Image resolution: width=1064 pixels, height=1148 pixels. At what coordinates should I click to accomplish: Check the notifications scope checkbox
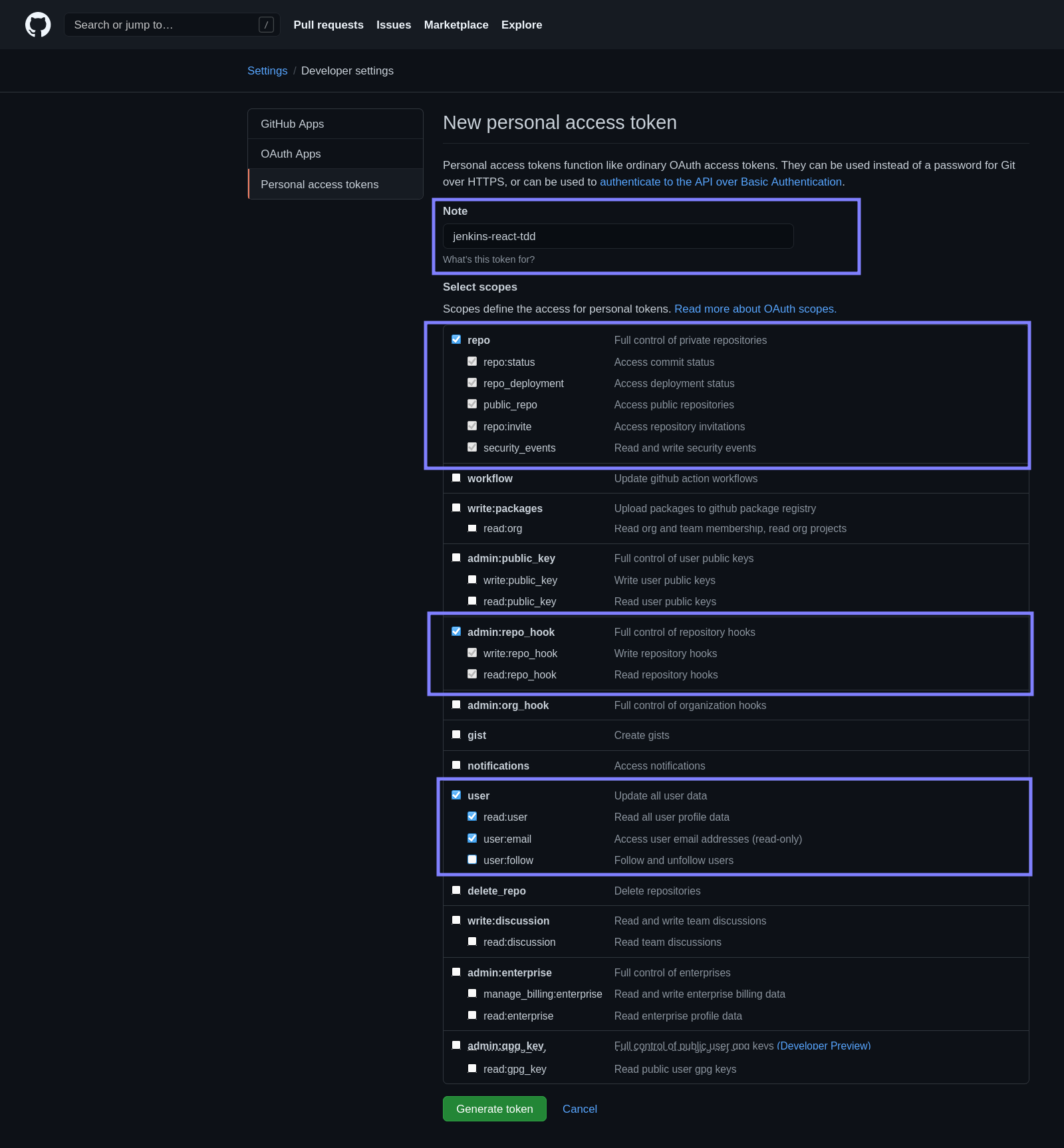456,766
